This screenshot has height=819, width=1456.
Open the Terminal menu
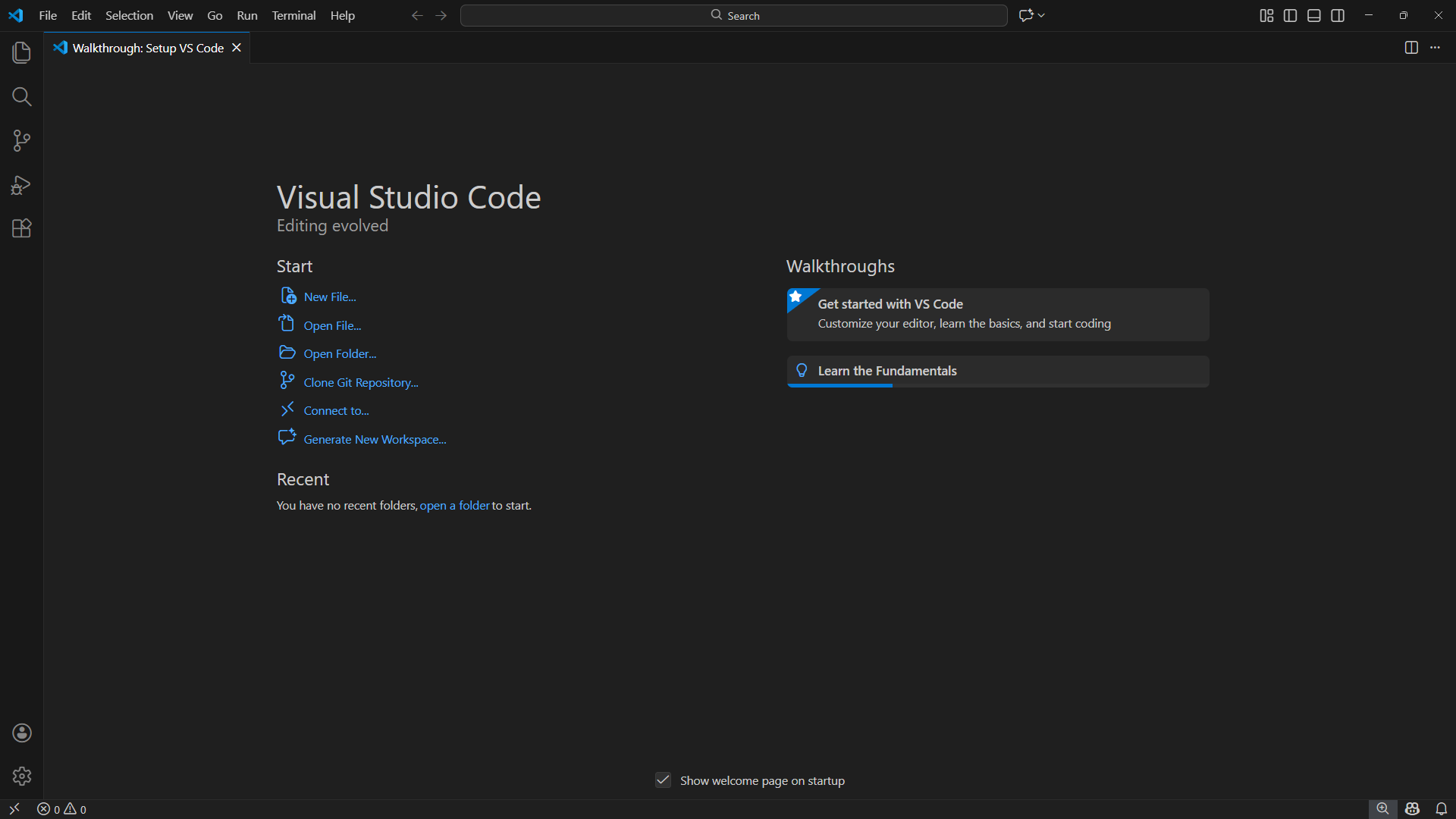click(x=293, y=15)
